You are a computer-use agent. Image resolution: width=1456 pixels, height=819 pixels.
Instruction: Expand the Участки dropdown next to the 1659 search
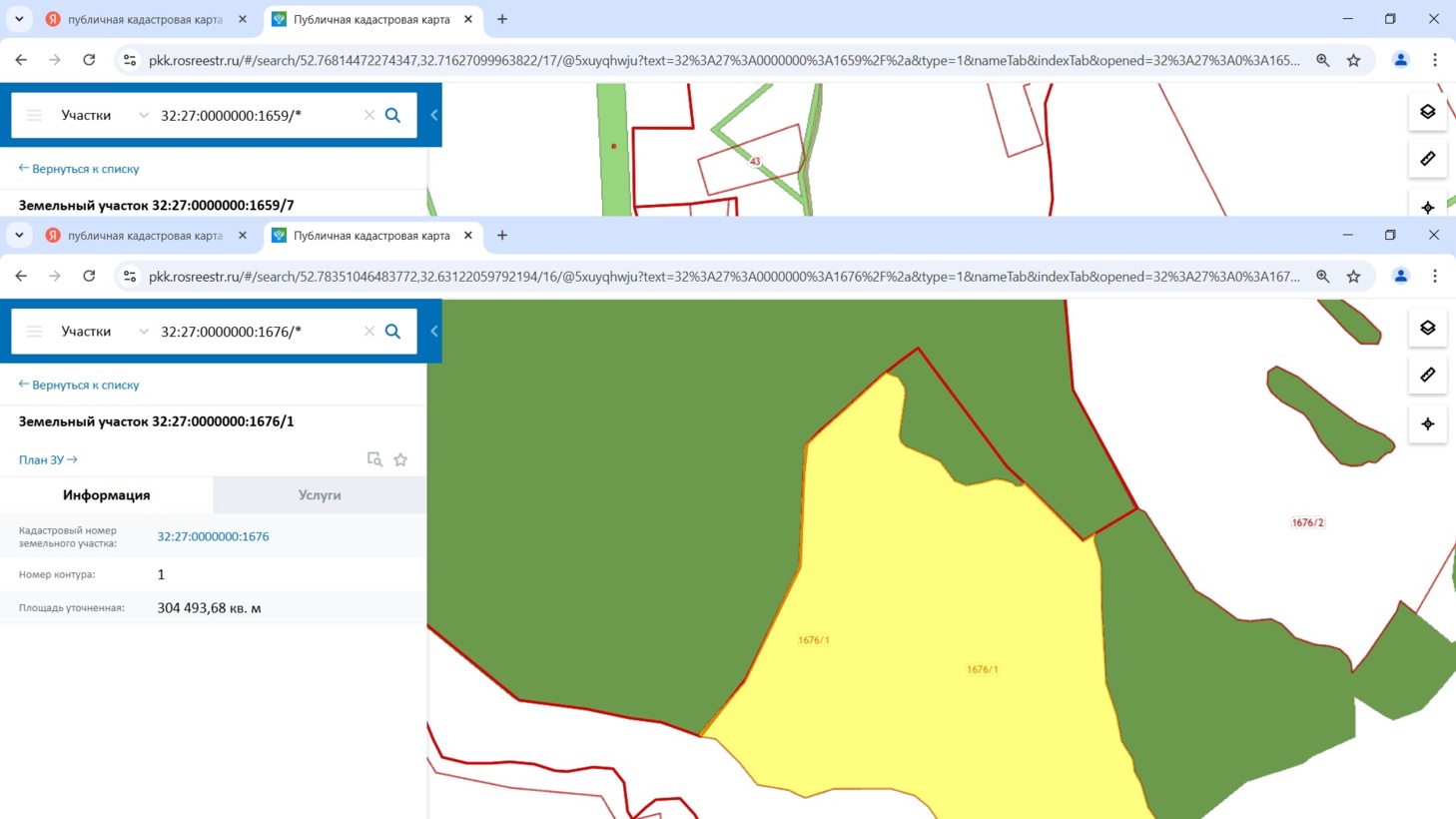click(x=143, y=116)
